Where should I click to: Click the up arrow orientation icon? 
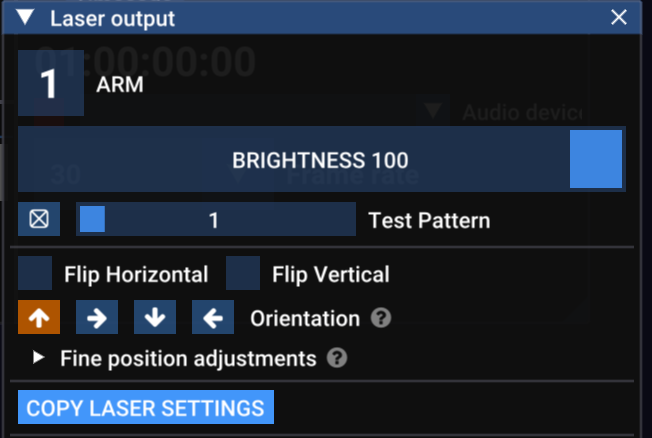(x=39, y=318)
